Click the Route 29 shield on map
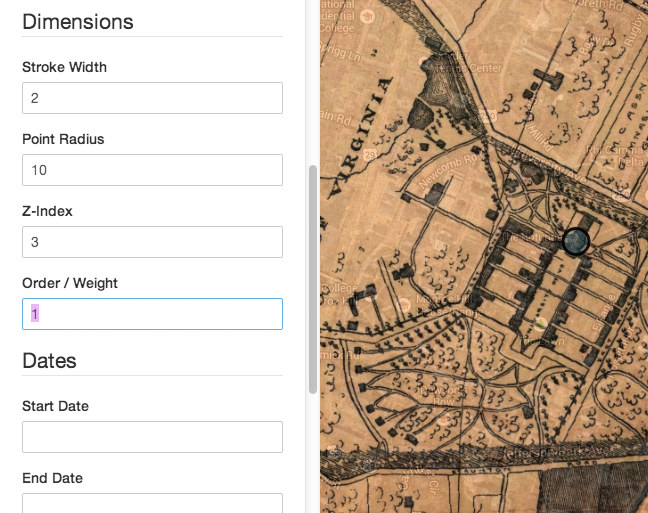This screenshot has height=513, width=648. (x=369, y=155)
